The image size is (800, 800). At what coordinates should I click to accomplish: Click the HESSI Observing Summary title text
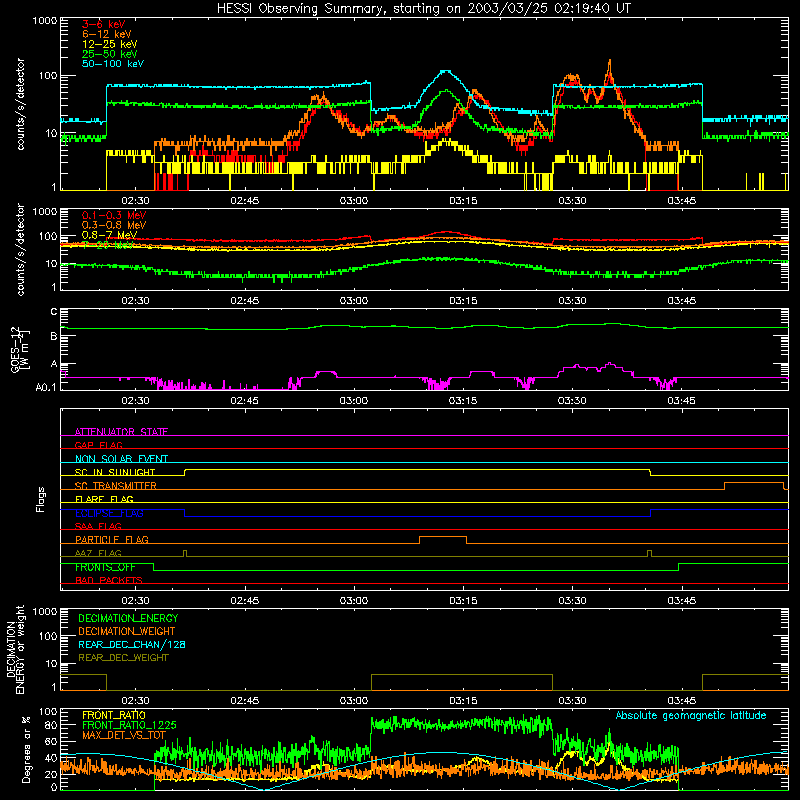click(424, 9)
